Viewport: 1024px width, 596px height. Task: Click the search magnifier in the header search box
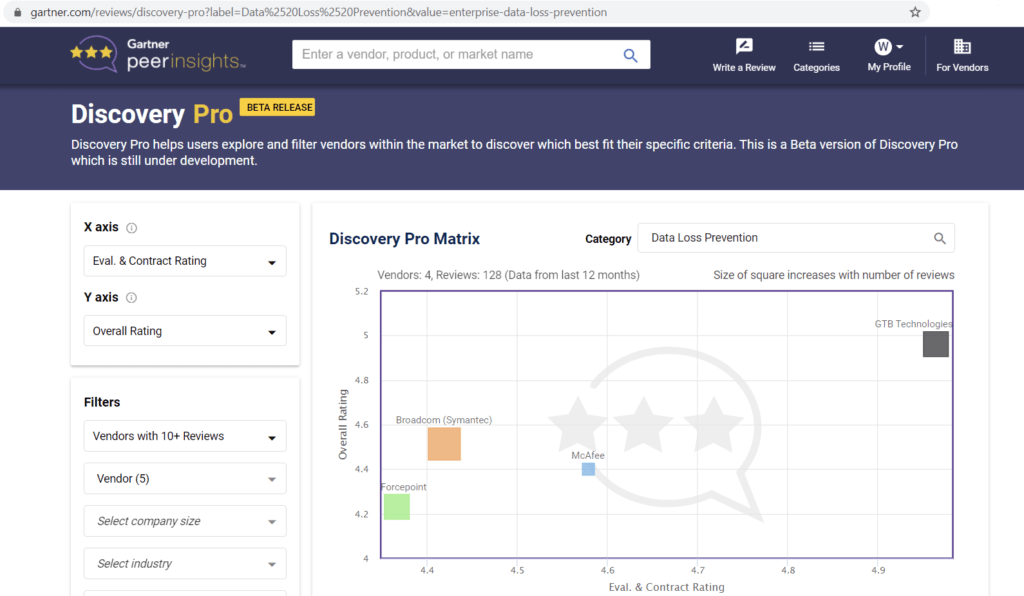tap(630, 55)
